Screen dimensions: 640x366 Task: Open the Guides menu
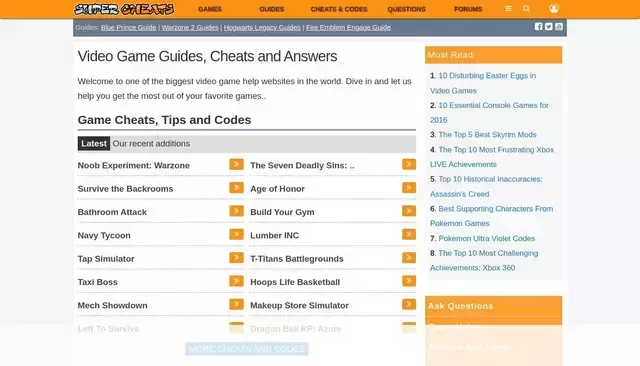point(271,9)
